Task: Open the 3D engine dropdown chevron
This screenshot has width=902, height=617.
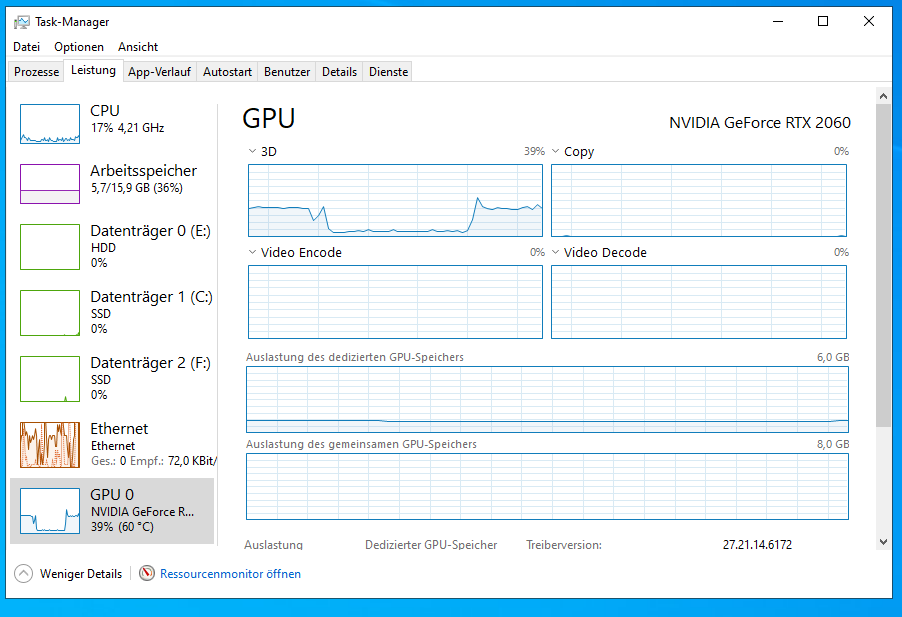Action: [x=252, y=152]
